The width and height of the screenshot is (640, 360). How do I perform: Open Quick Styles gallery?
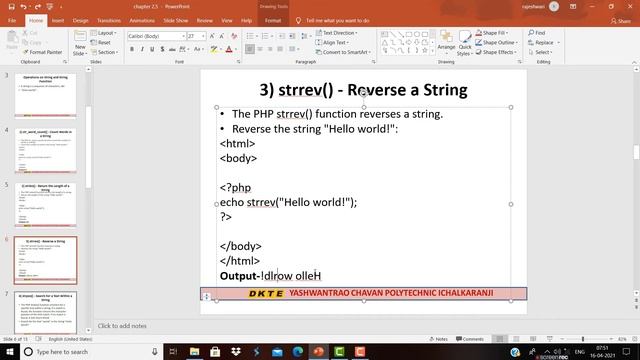click(464, 43)
